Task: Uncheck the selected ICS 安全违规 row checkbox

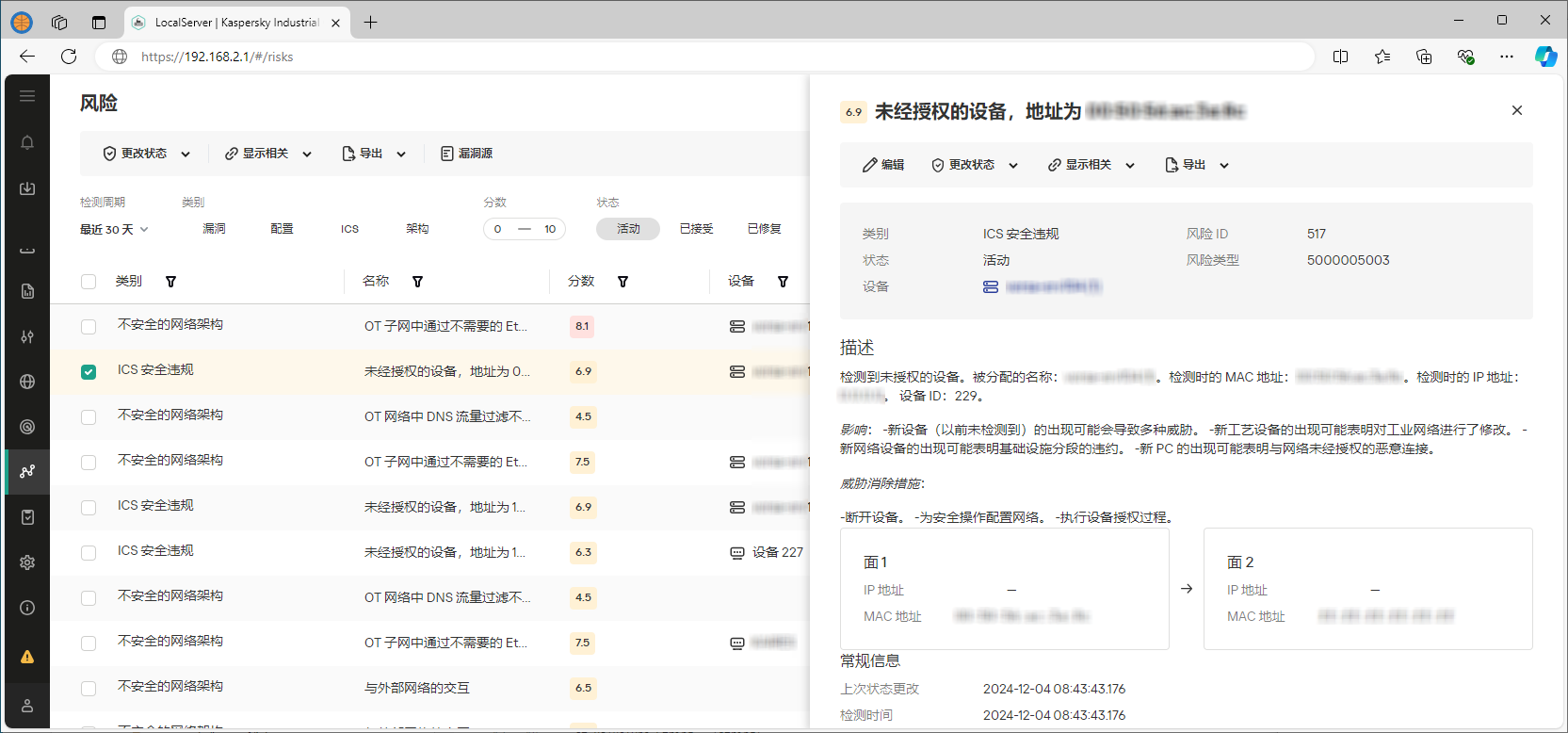Action: pos(89,372)
